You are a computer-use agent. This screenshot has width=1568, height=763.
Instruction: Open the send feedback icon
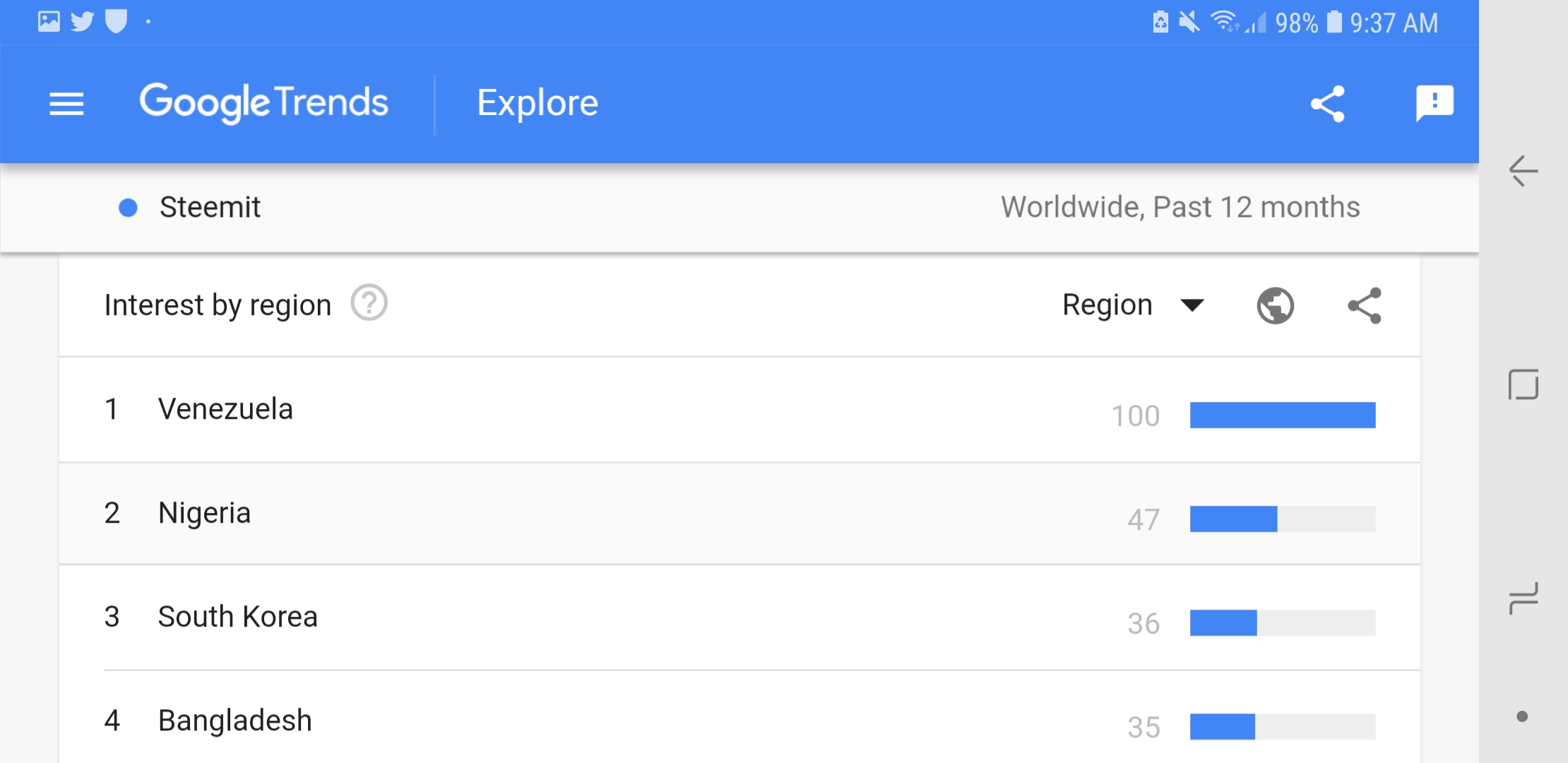pyautogui.click(x=1434, y=104)
